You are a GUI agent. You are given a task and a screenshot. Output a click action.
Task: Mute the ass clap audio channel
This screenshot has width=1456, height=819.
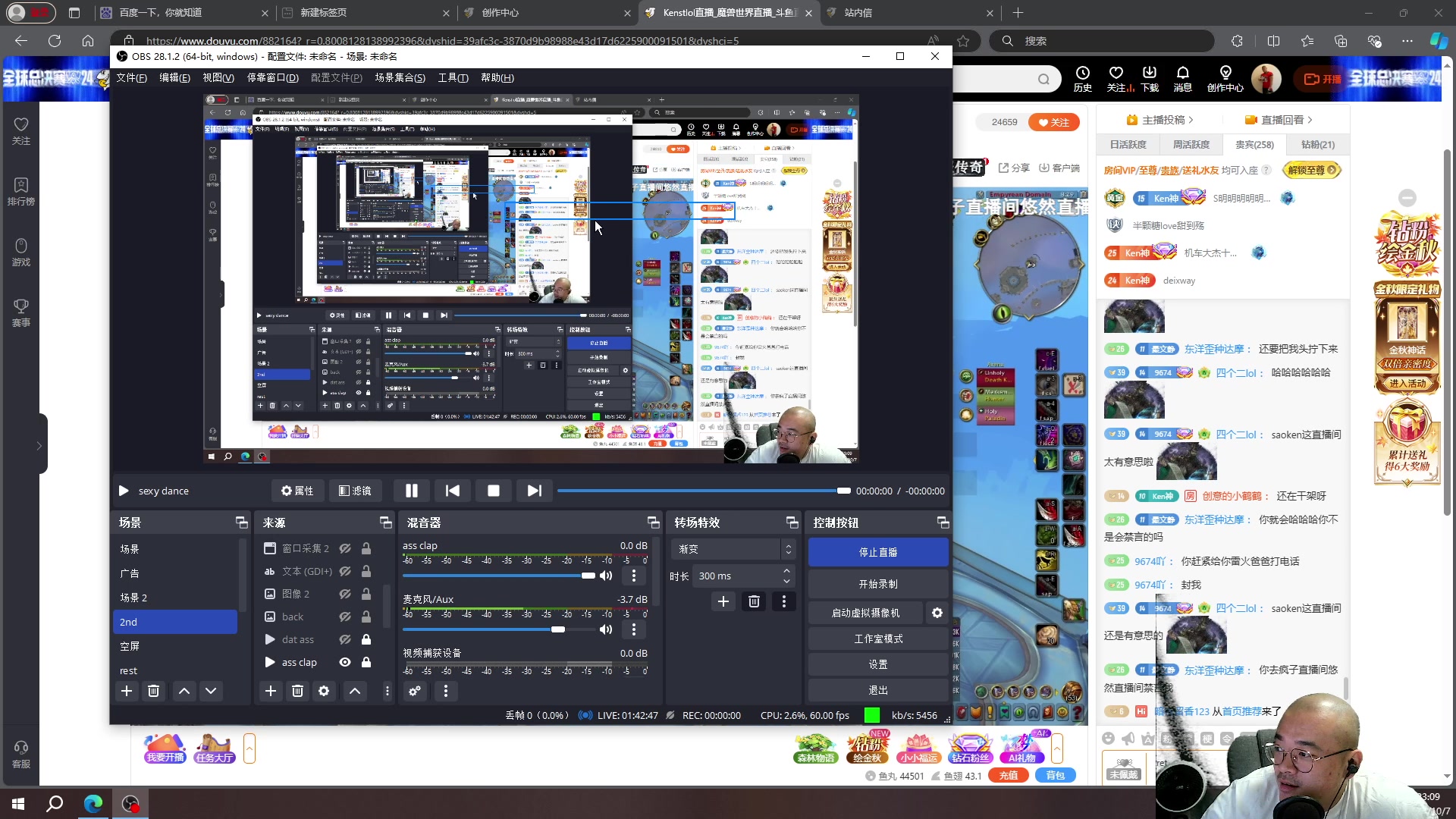(606, 576)
